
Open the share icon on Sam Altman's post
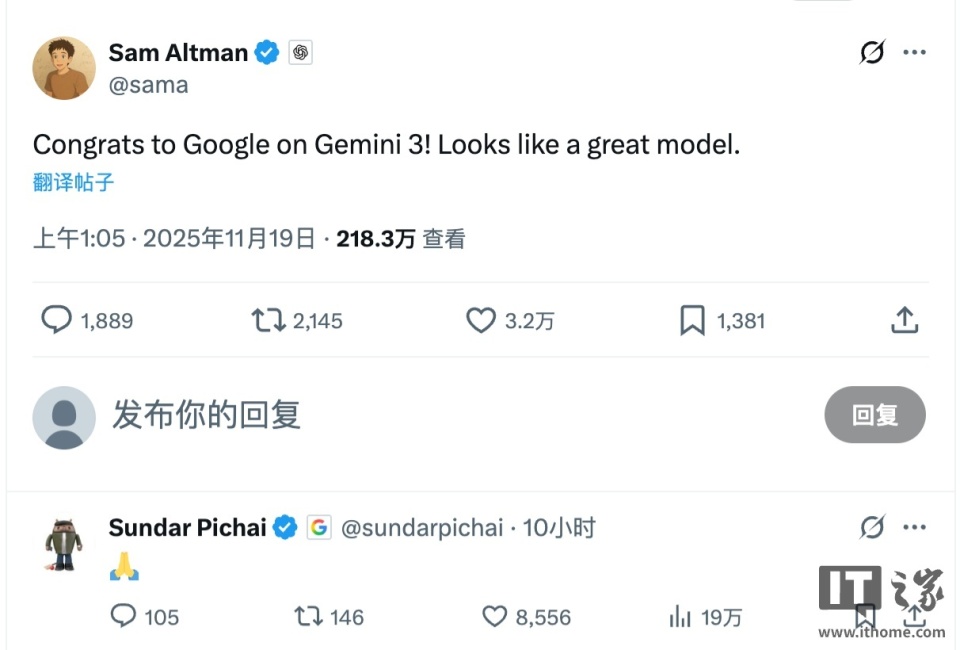[x=904, y=320]
